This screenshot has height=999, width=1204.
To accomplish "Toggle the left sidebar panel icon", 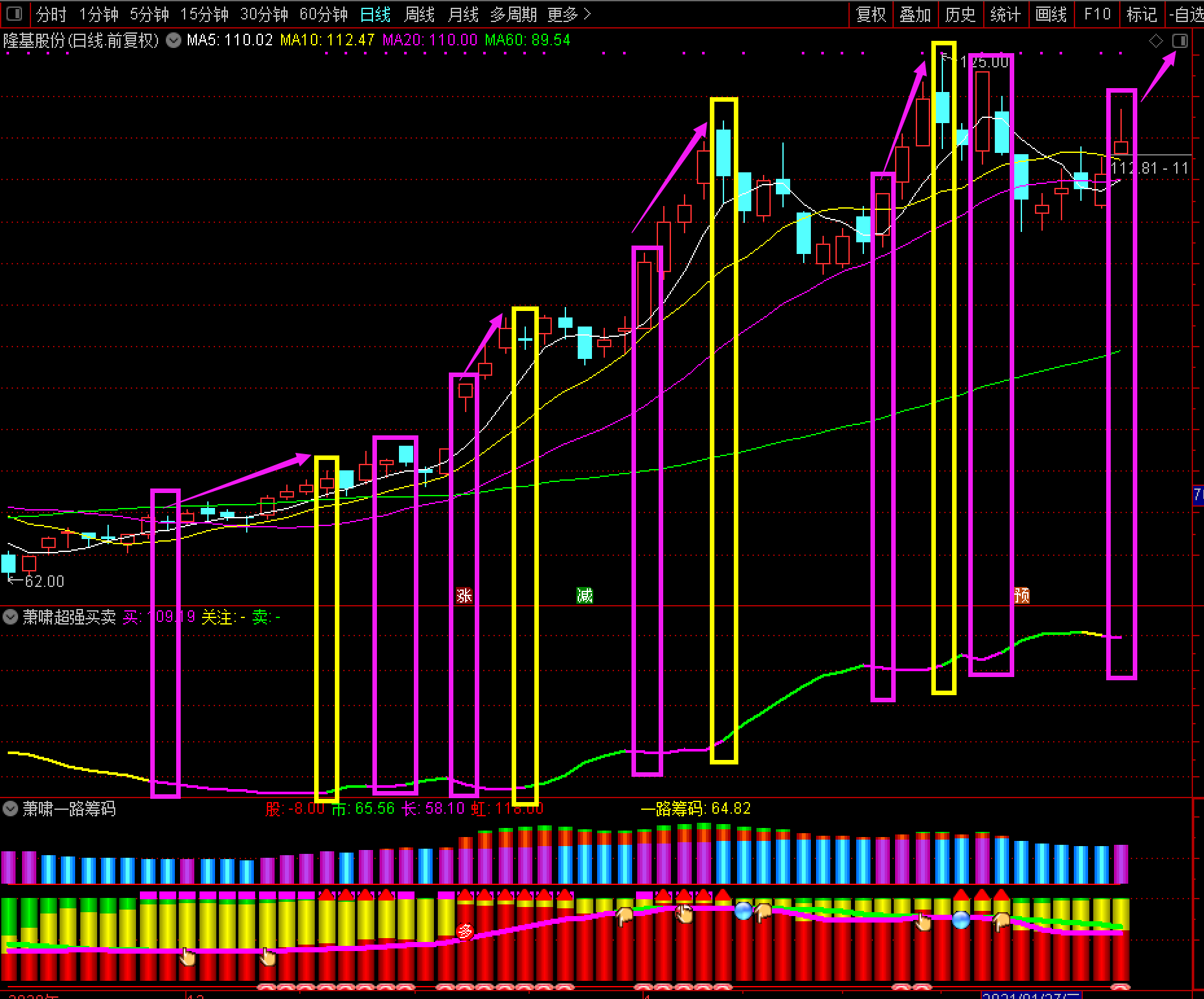I will [14, 14].
